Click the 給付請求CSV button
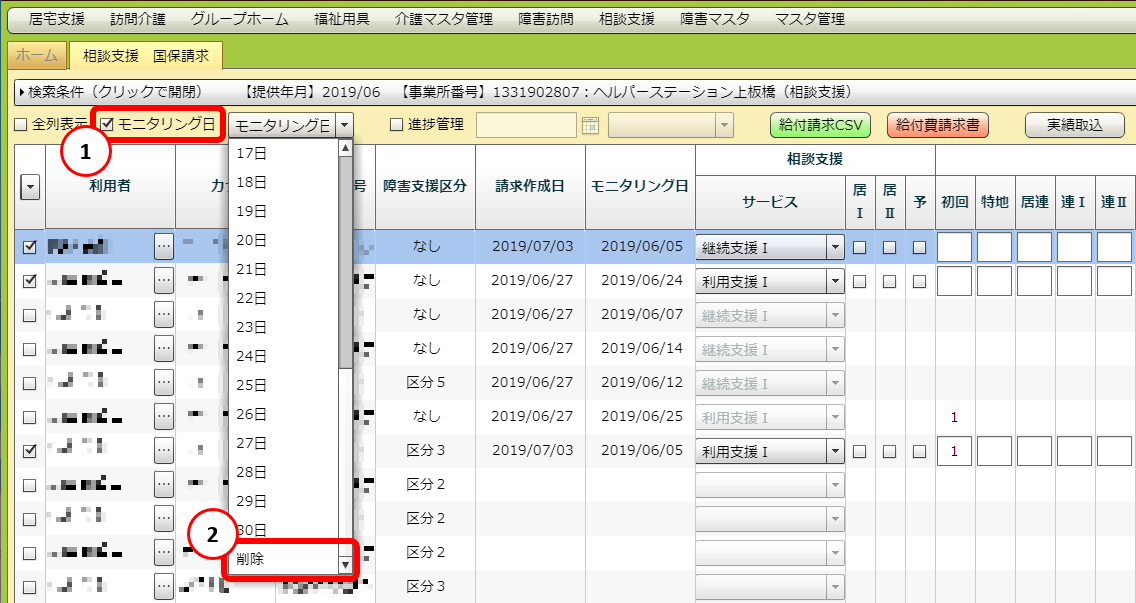This screenshot has height=603, width=1136. (x=820, y=125)
